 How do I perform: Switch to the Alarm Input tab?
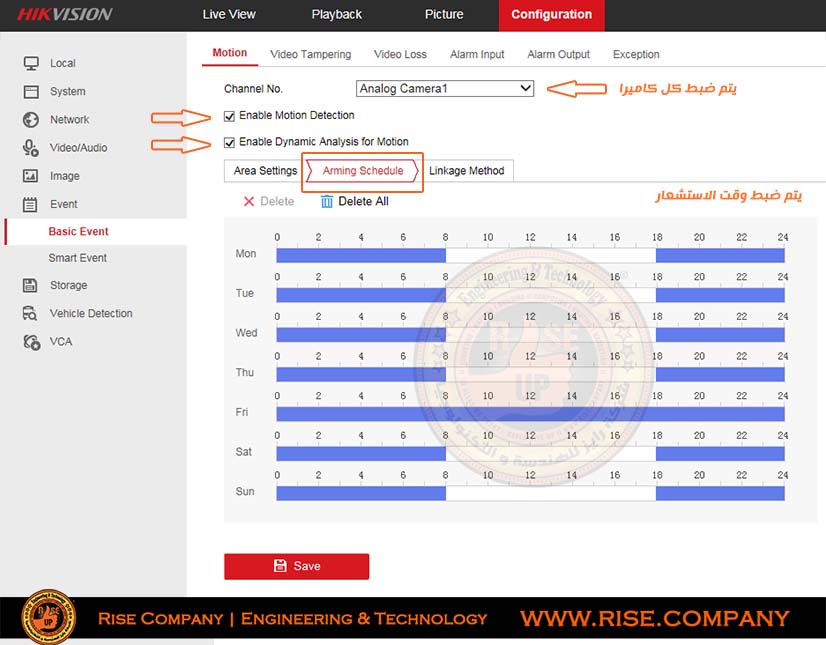pos(477,54)
